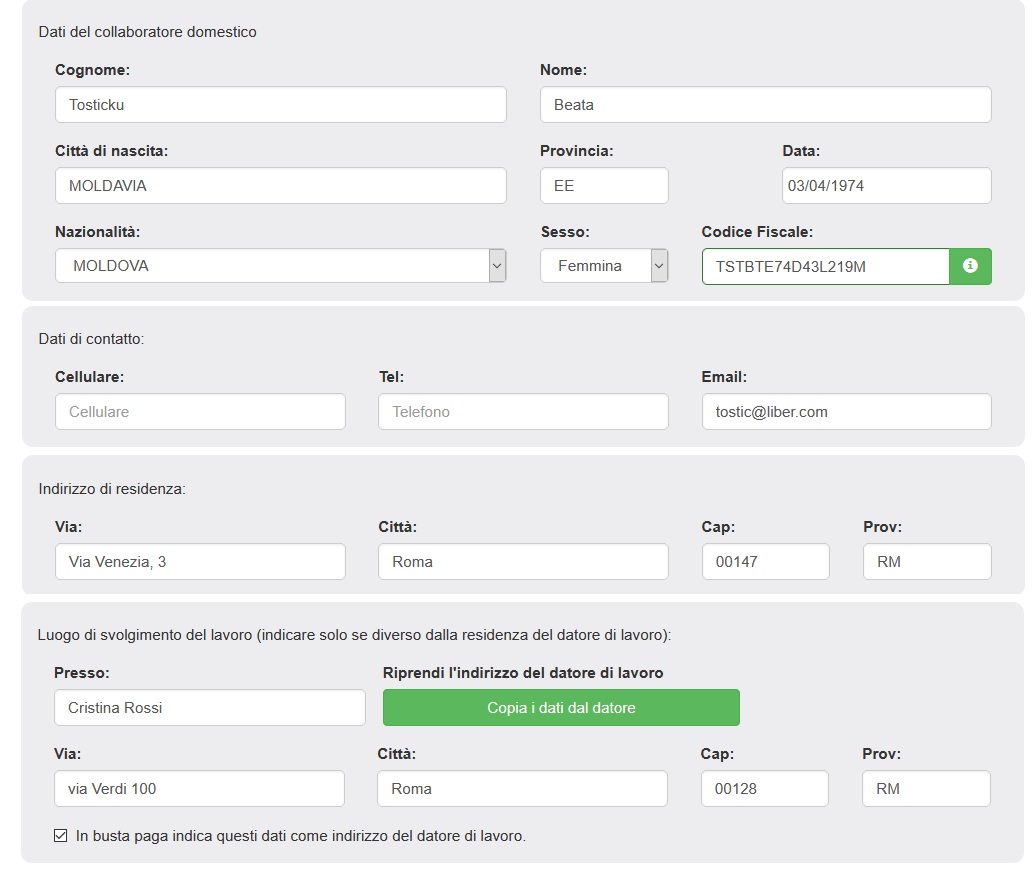1034x871 pixels.
Task: Select the workplace Prov field at bottom right
Action: click(926, 789)
